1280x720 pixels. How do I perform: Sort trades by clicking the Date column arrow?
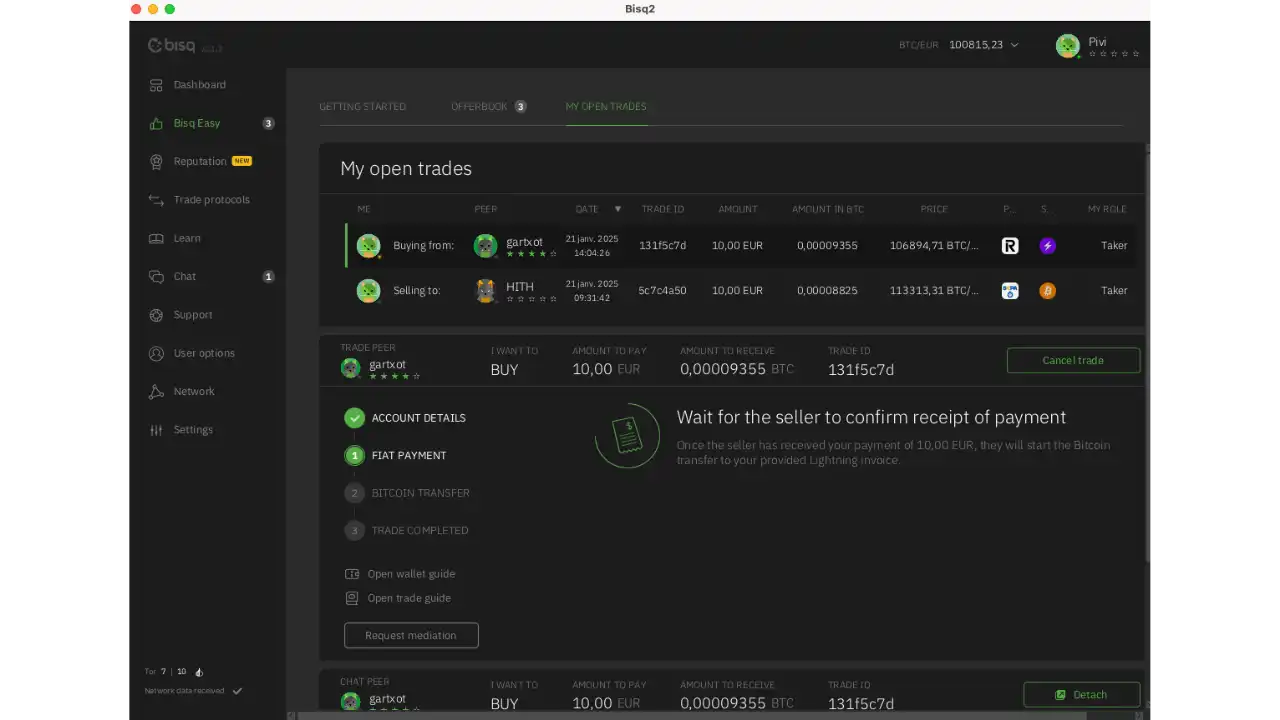point(617,209)
